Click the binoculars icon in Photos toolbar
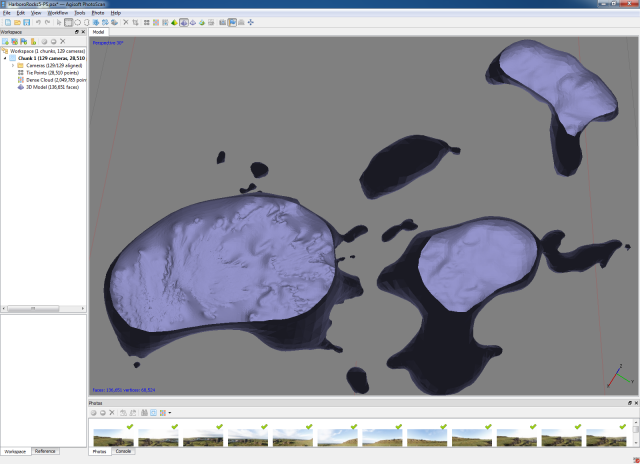 tap(144, 413)
